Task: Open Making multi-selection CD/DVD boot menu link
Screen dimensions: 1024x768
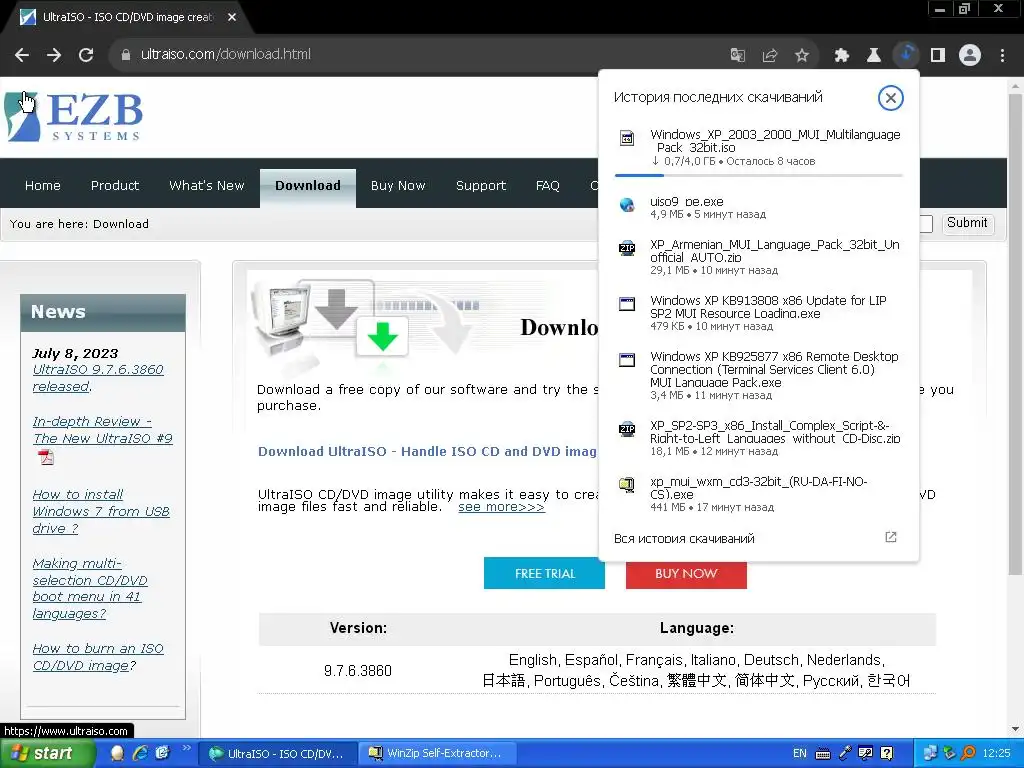Action: click(90, 588)
